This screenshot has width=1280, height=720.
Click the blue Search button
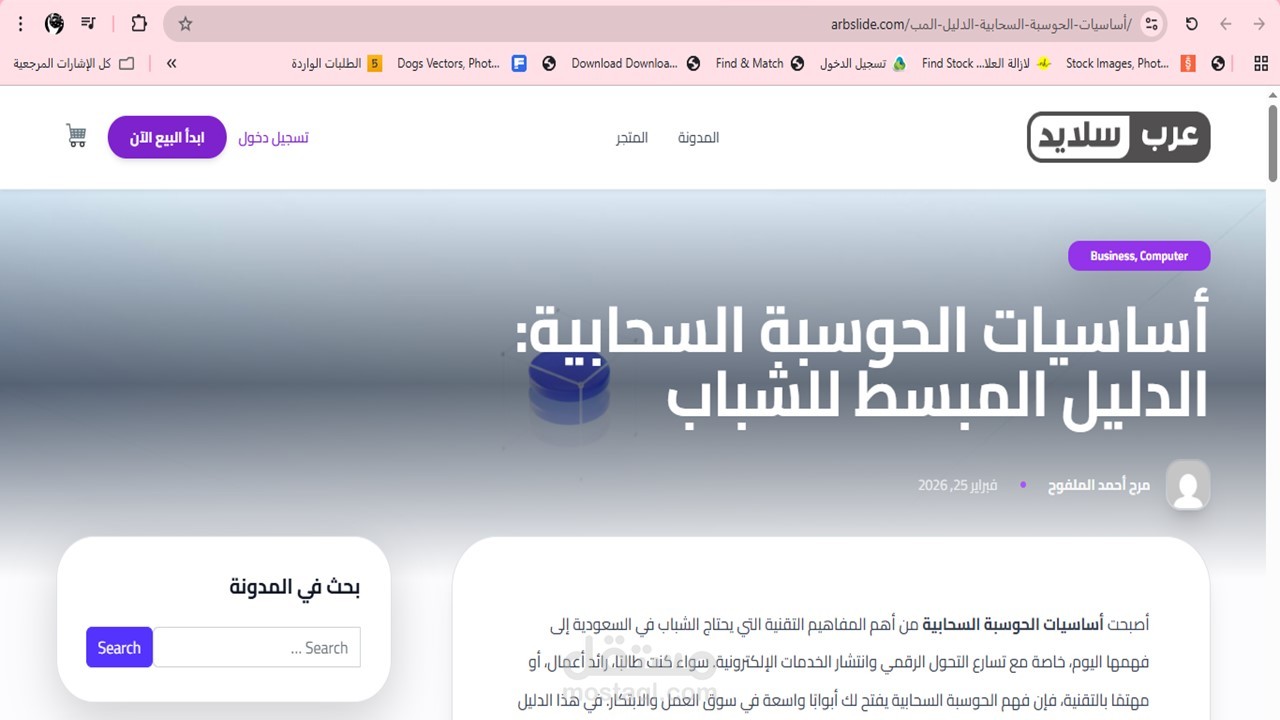click(119, 647)
